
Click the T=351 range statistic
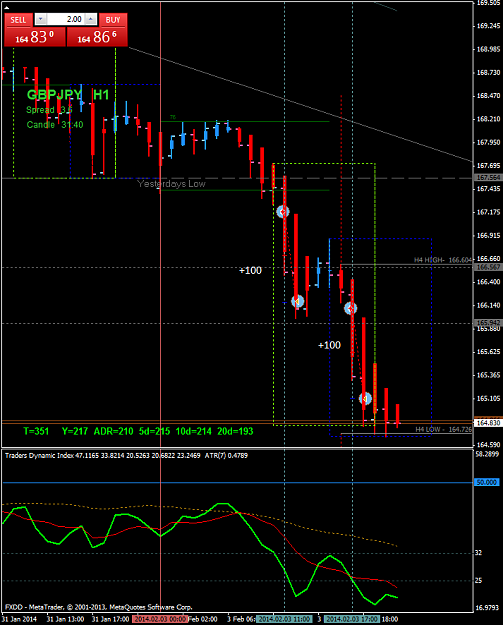tap(36, 431)
